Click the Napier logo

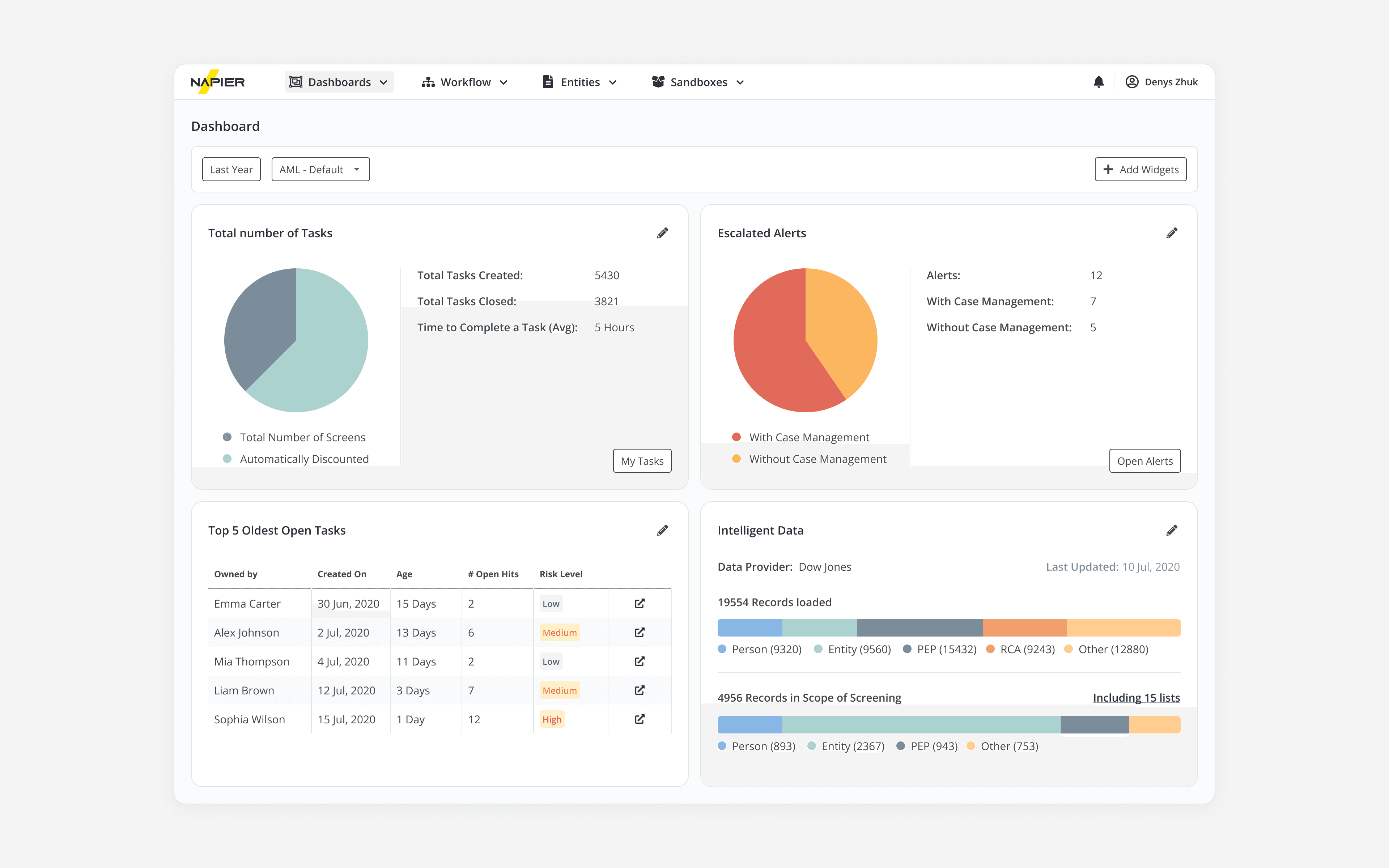tap(217, 82)
